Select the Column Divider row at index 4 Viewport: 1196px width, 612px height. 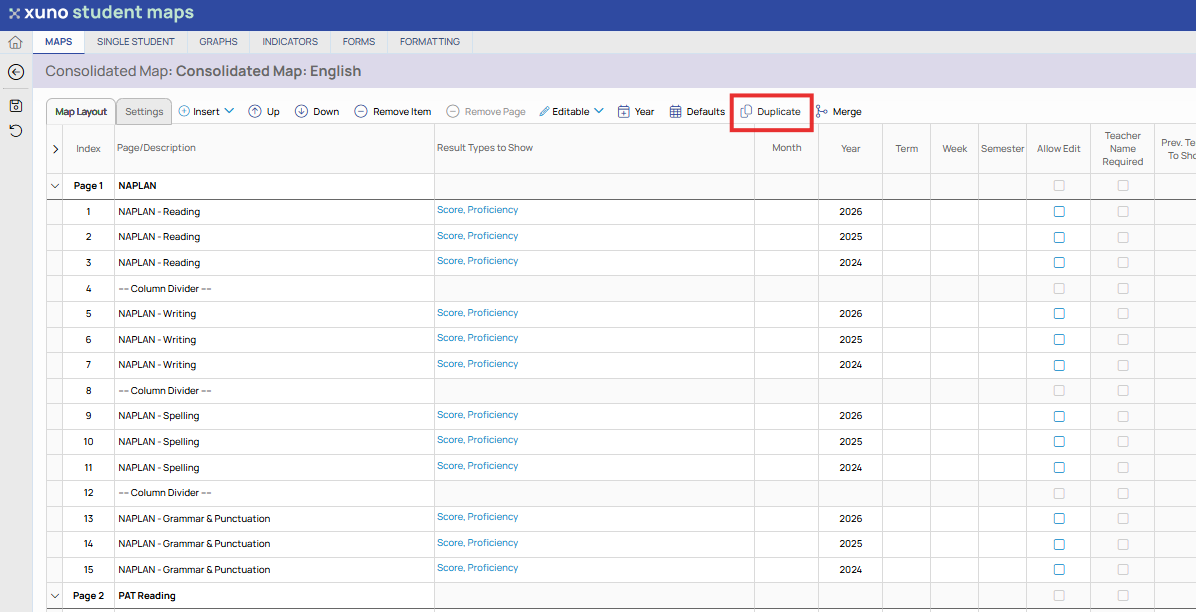click(x=165, y=288)
